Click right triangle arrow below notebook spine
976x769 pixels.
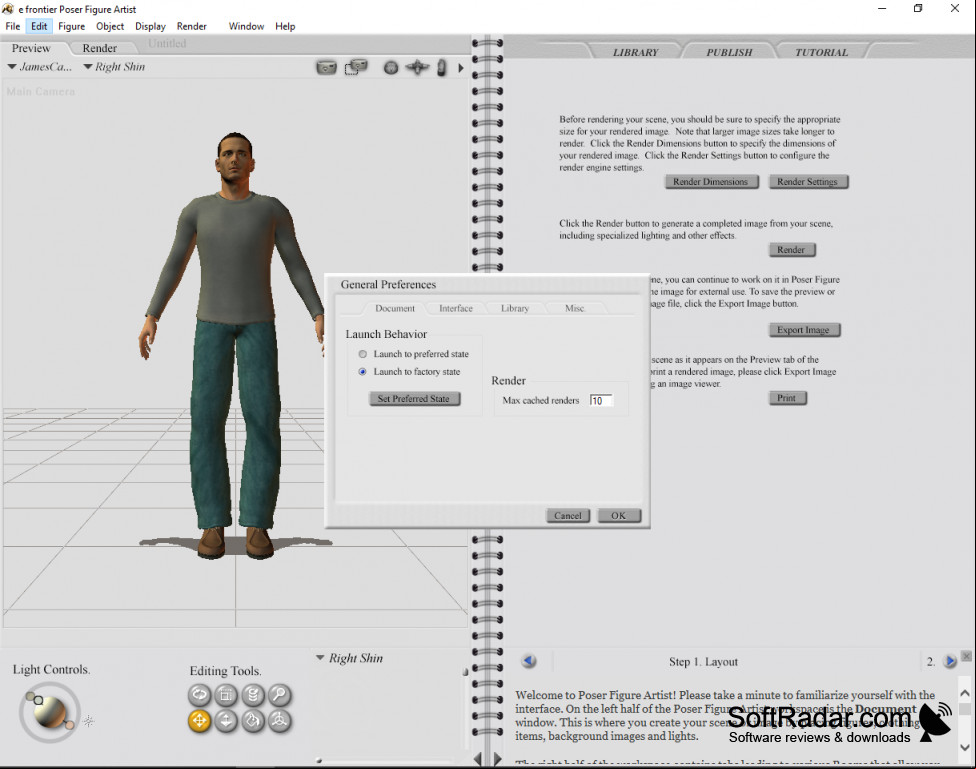[x=497, y=758]
